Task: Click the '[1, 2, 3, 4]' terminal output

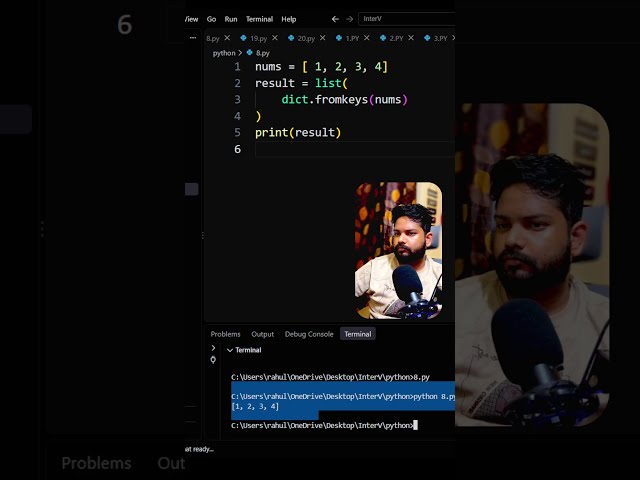Action: [255, 407]
